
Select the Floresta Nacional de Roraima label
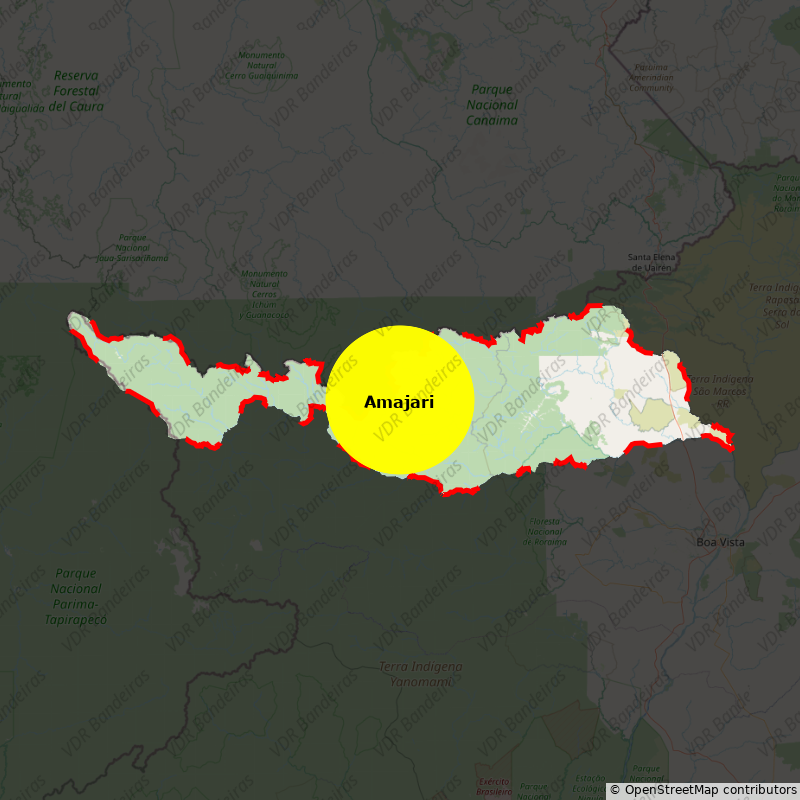[x=544, y=532]
